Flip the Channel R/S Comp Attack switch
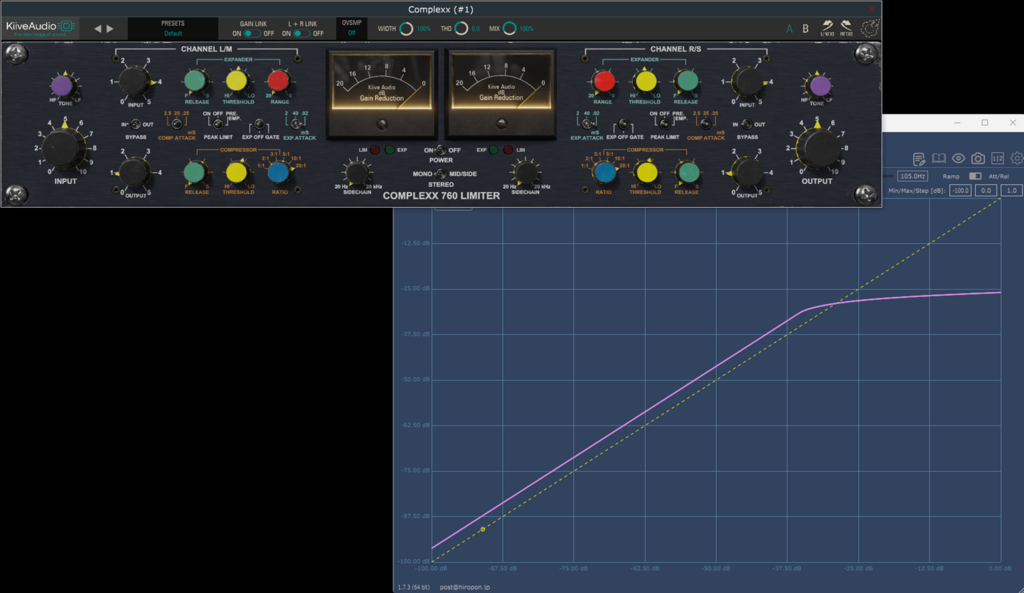1024x593 pixels. [705, 124]
